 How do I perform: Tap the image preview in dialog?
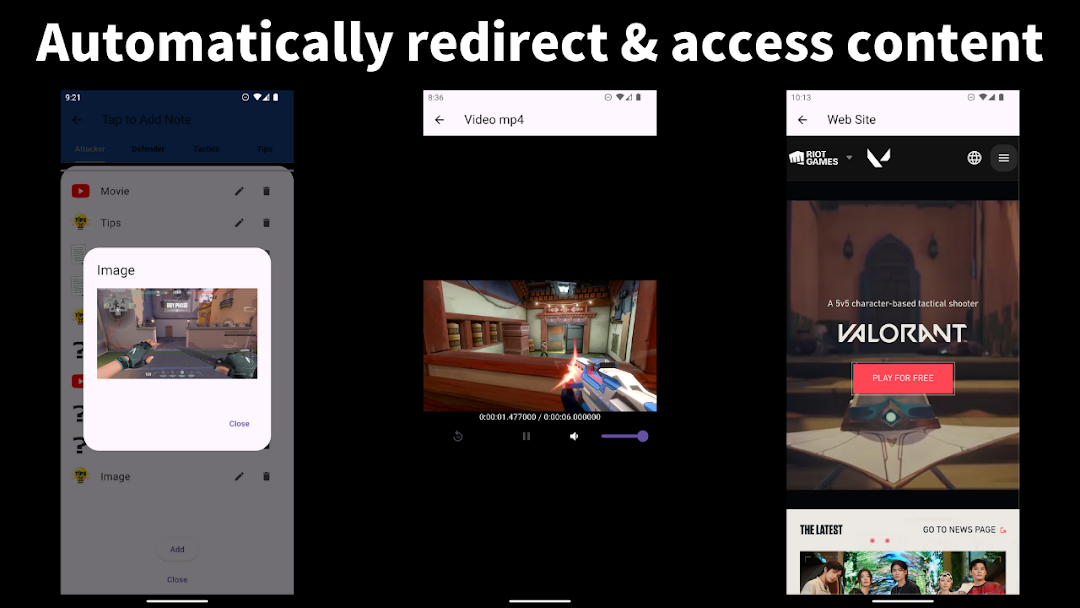point(177,333)
